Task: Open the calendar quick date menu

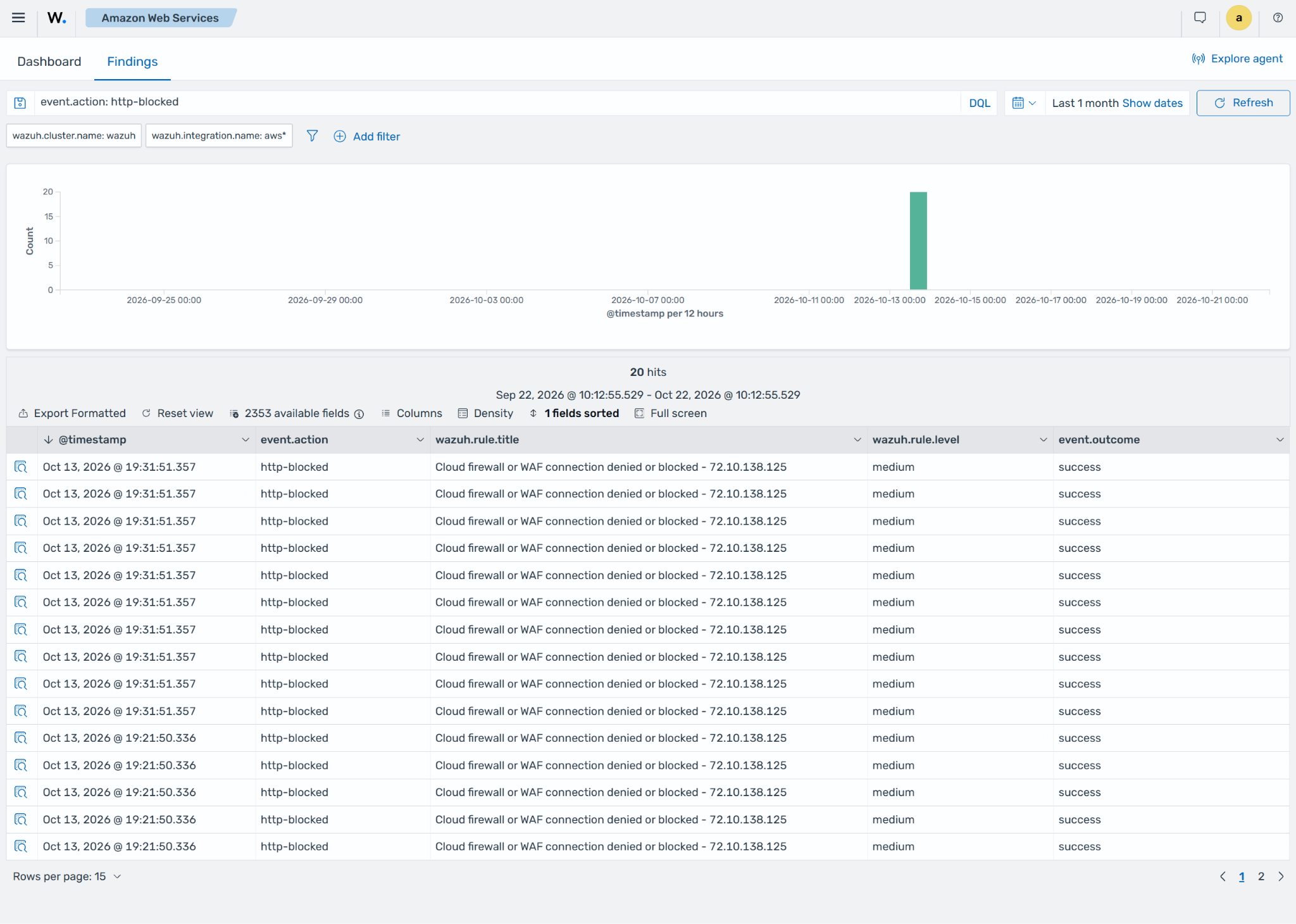Action: (x=1024, y=103)
